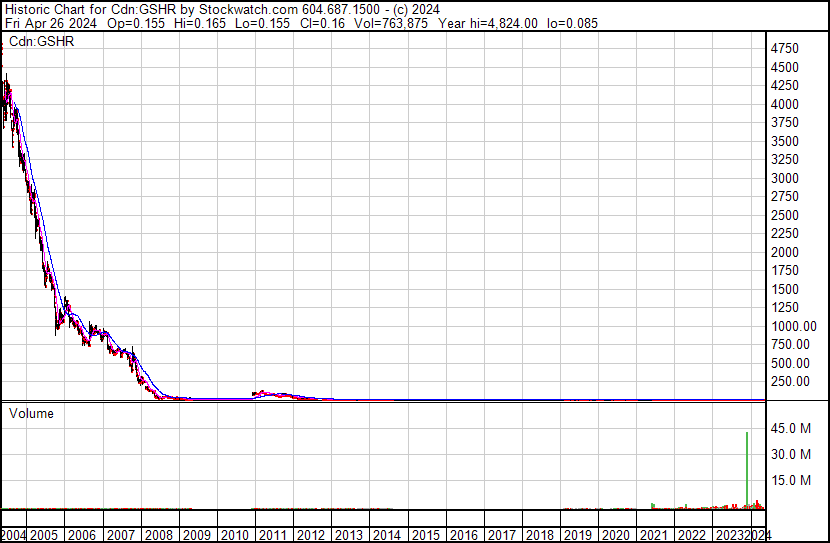Screen dimensions: 830x543
Task: Select the 2019 year marker on time axis
Action: coord(578,535)
